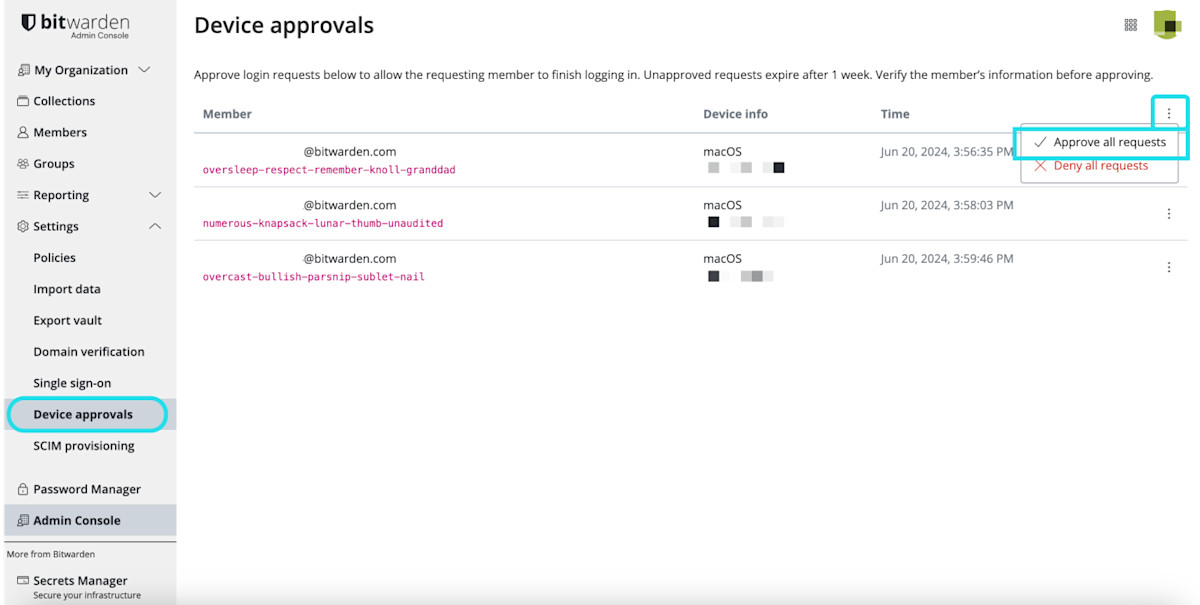Expand the My Organization chevron

[144, 70]
